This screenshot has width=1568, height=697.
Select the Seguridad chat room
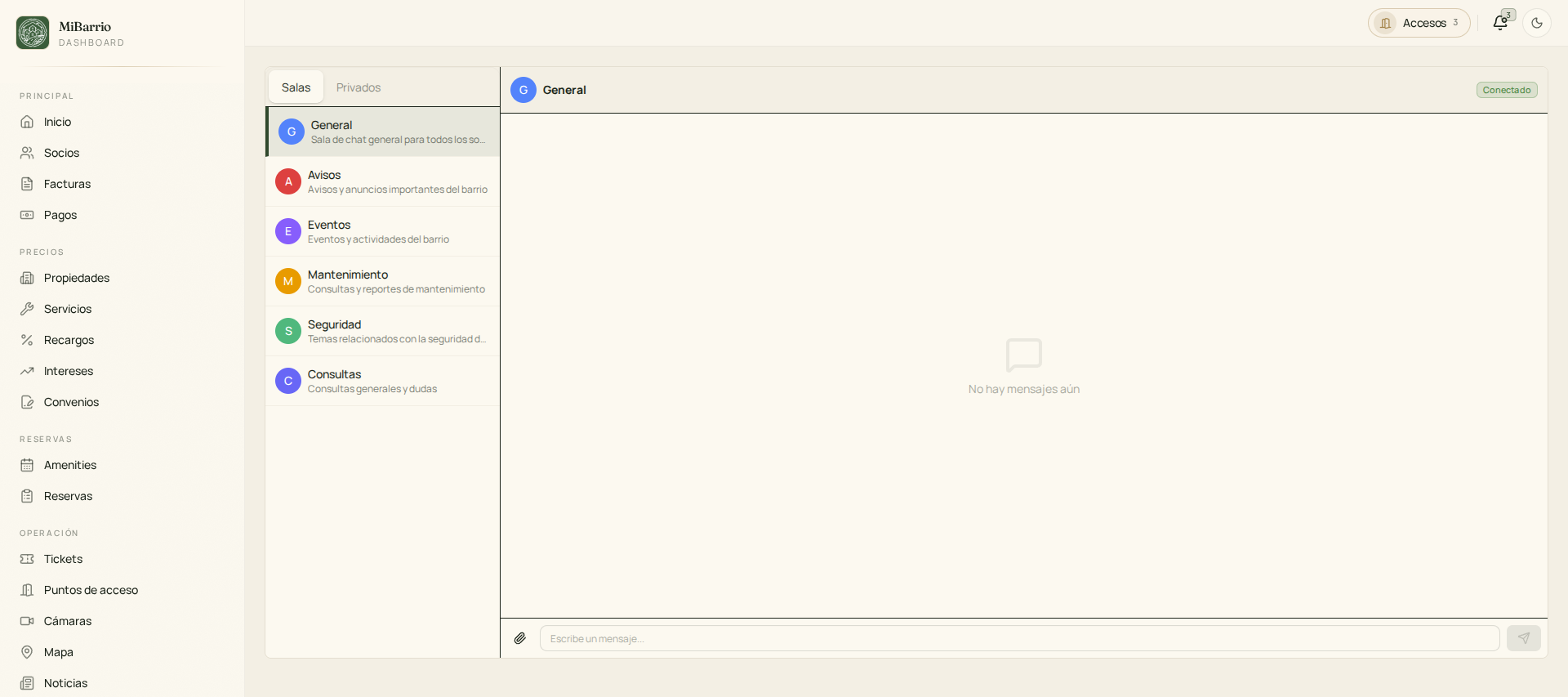pyautogui.click(x=382, y=331)
